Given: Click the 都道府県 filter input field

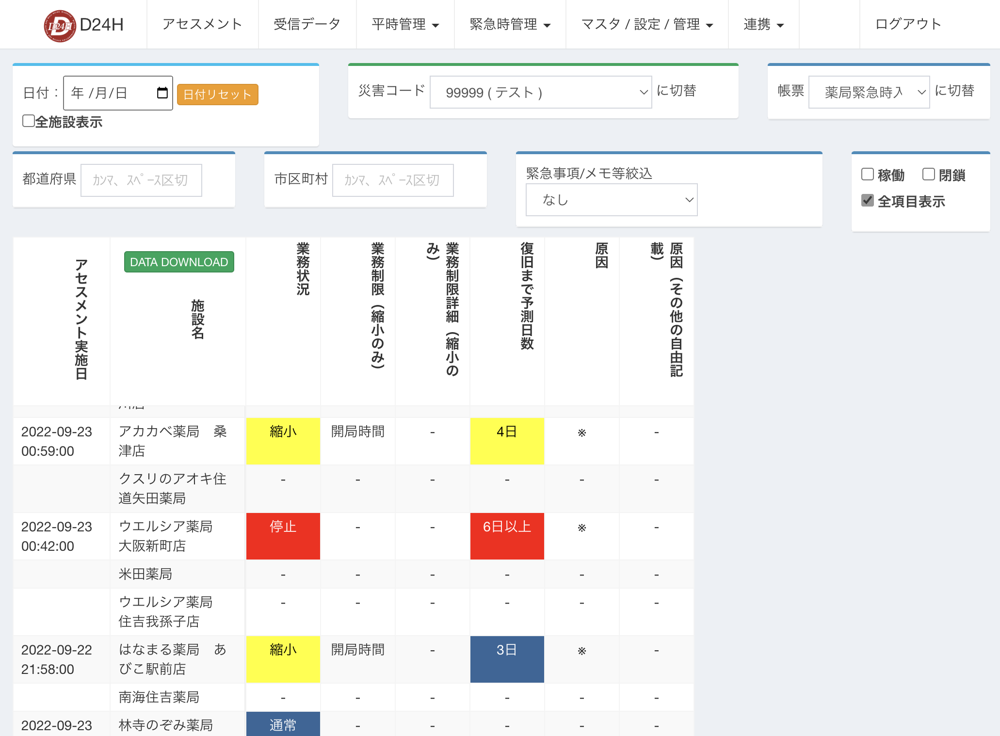Looking at the screenshot, I should [x=141, y=180].
